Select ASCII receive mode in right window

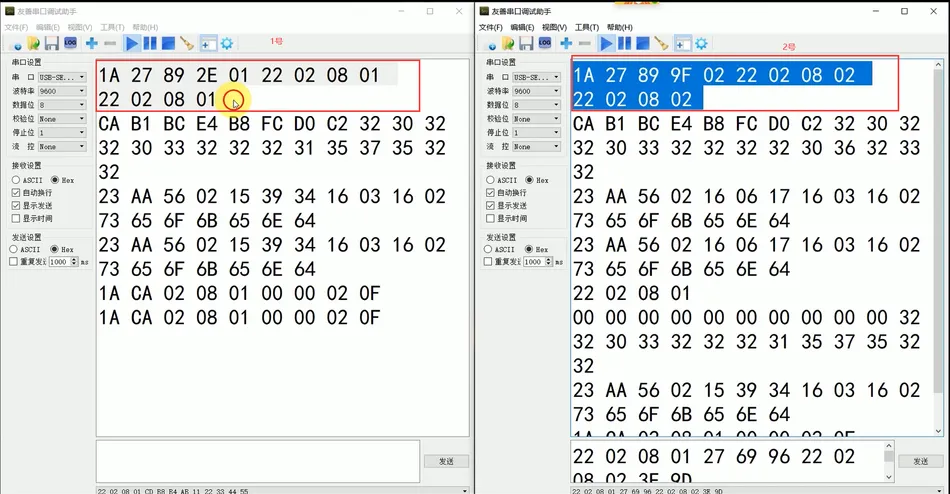(490, 180)
